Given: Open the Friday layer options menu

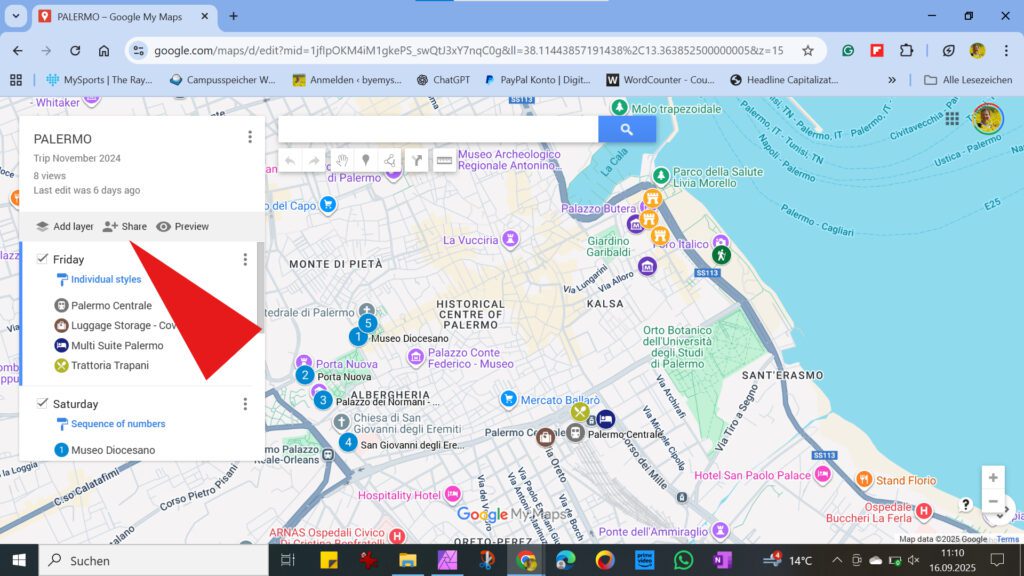Looking at the screenshot, I should coord(245,259).
